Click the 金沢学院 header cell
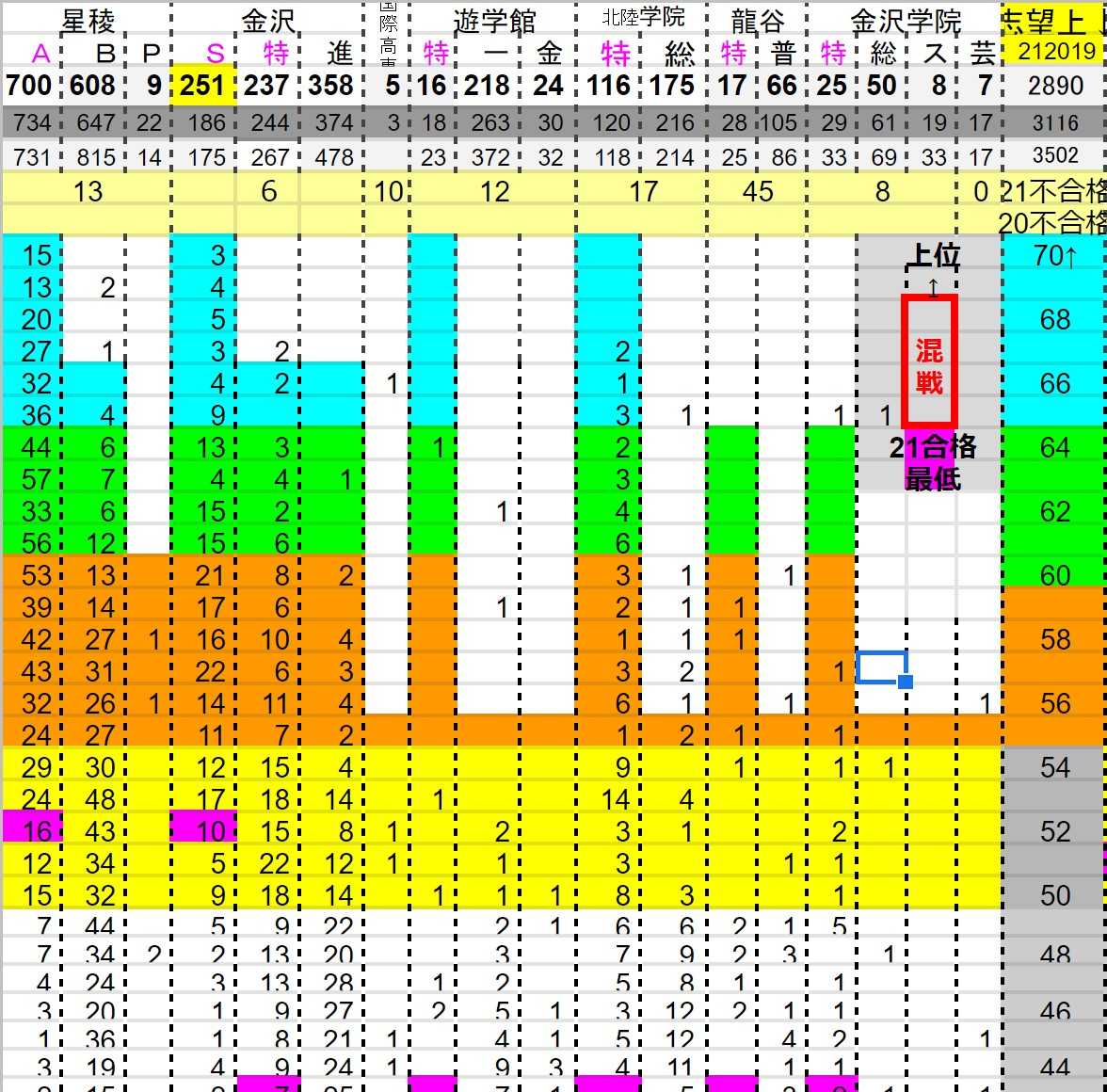The height and width of the screenshot is (1092, 1107). point(905,20)
